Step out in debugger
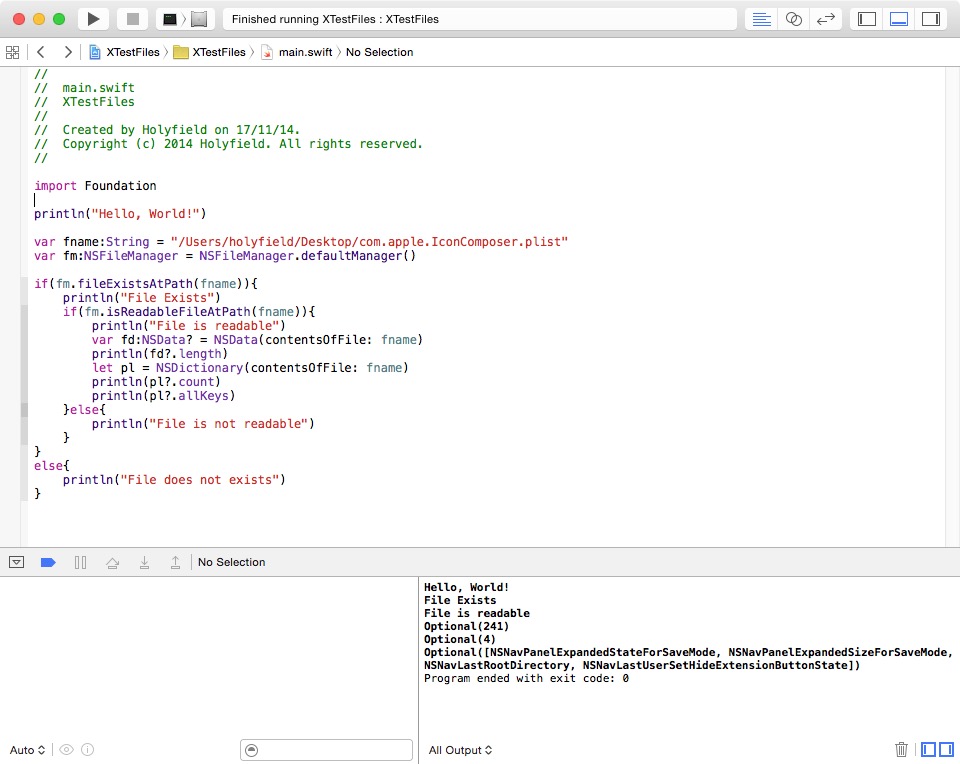 pos(175,562)
